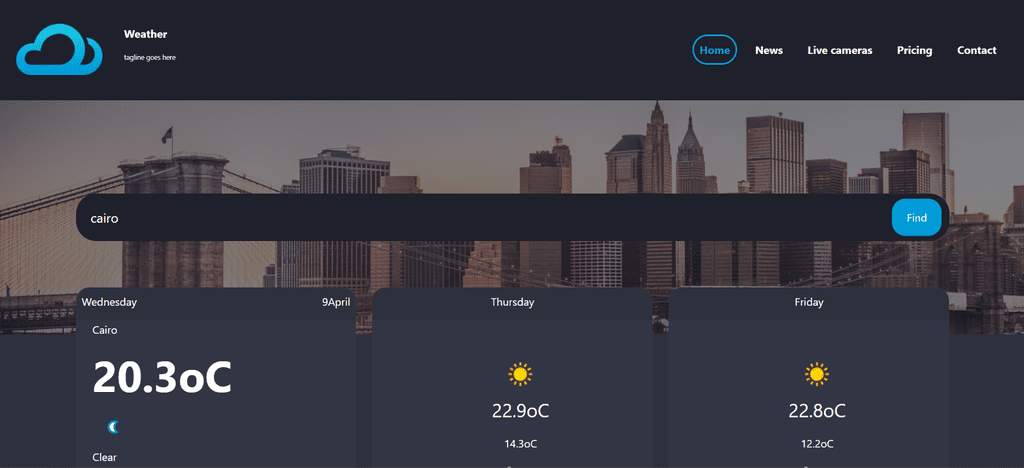Viewport: 1024px width, 468px height.
Task: Click the moon icon under Cairo temperature
Action: pyautogui.click(x=114, y=428)
